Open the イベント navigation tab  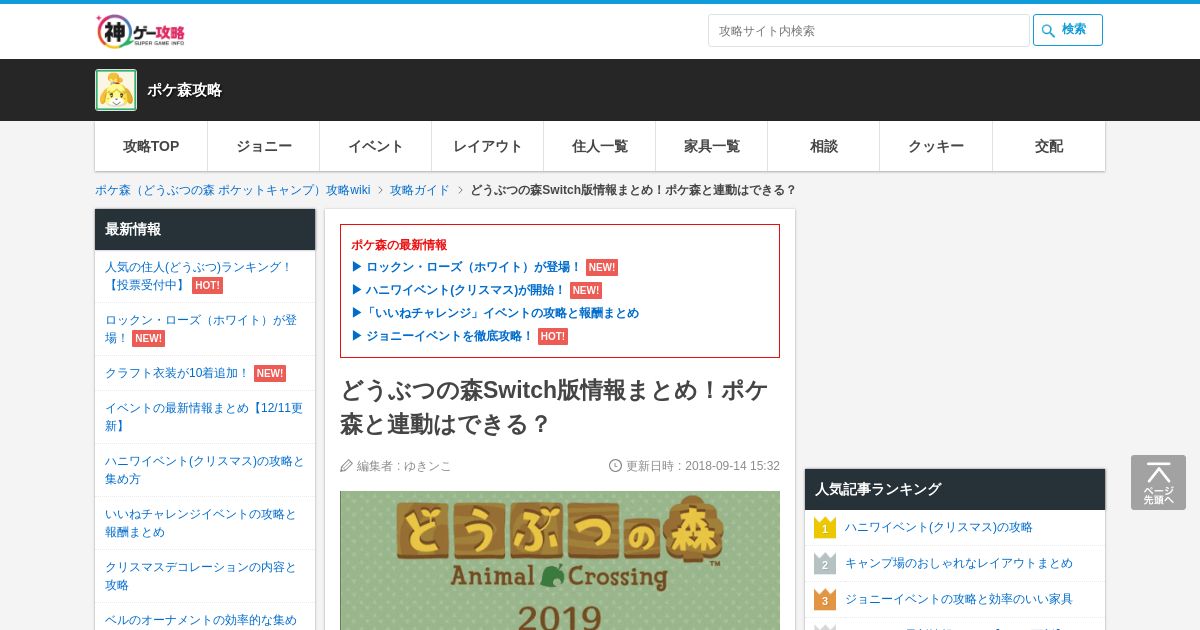(376, 146)
